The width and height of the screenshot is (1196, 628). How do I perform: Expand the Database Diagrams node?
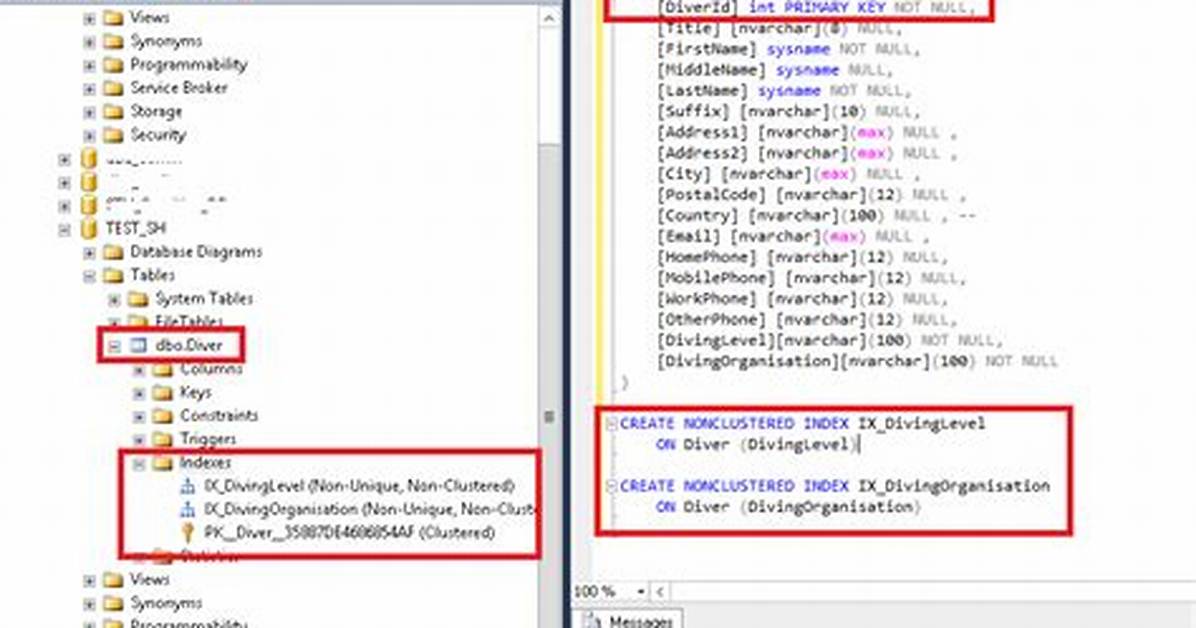(x=89, y=253)
